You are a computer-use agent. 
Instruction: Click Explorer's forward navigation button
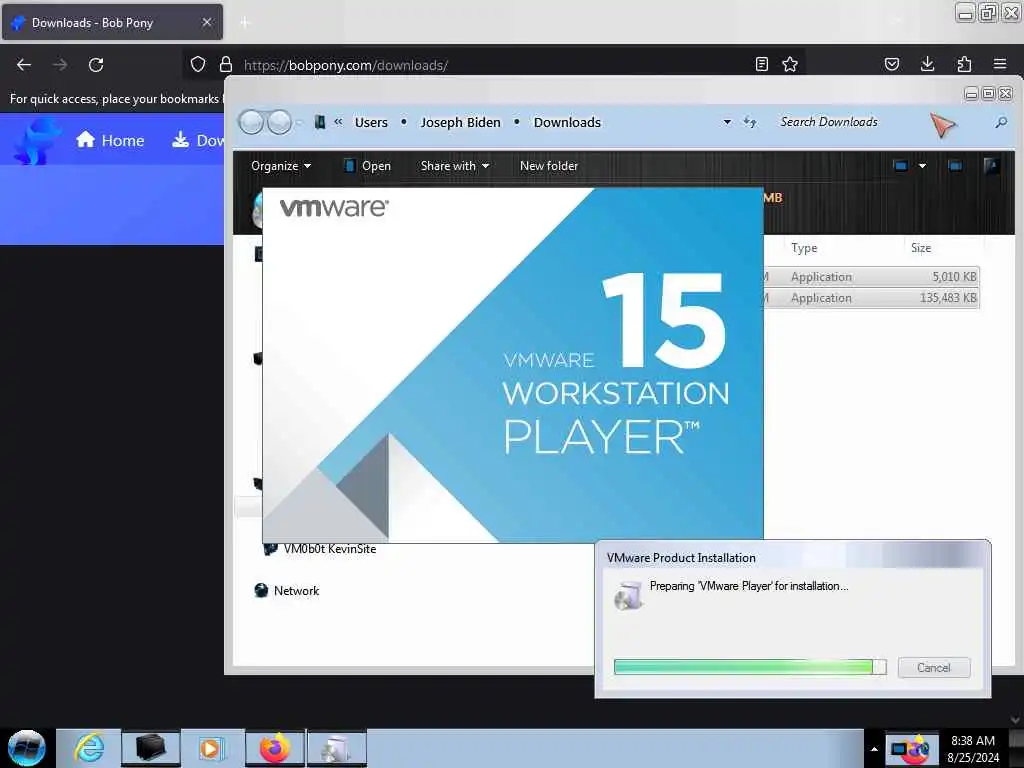click(280, 122)
